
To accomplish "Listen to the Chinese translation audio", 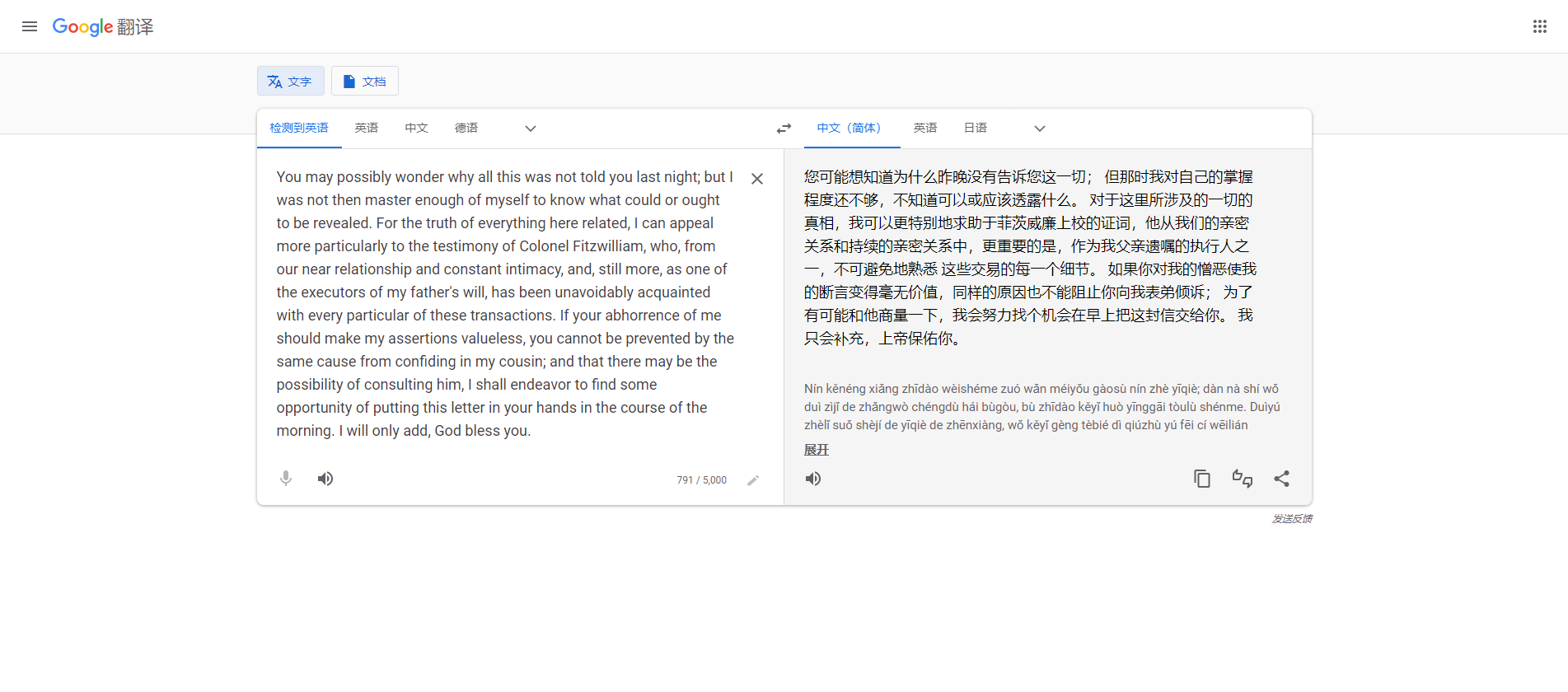I will coord(813,479).
